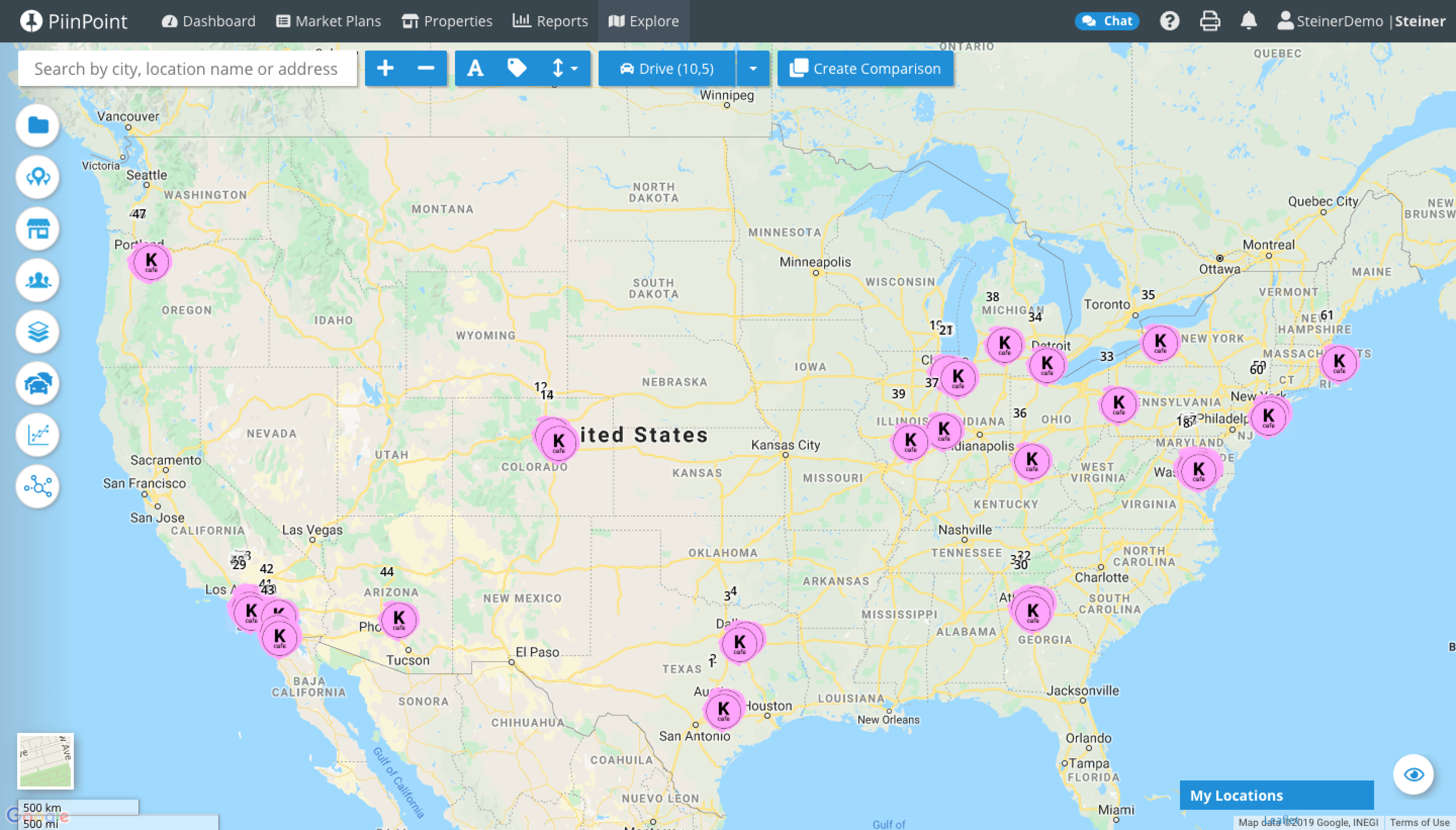
Task: Open the Reports menu item
Action: (550, 21)
